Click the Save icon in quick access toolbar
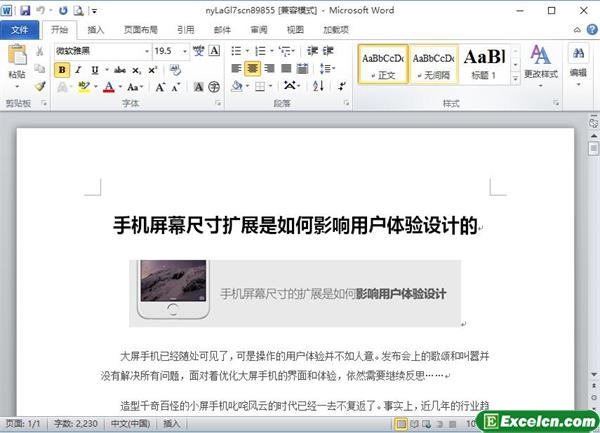The image size is (600, 433). click(x=24, y=9)
